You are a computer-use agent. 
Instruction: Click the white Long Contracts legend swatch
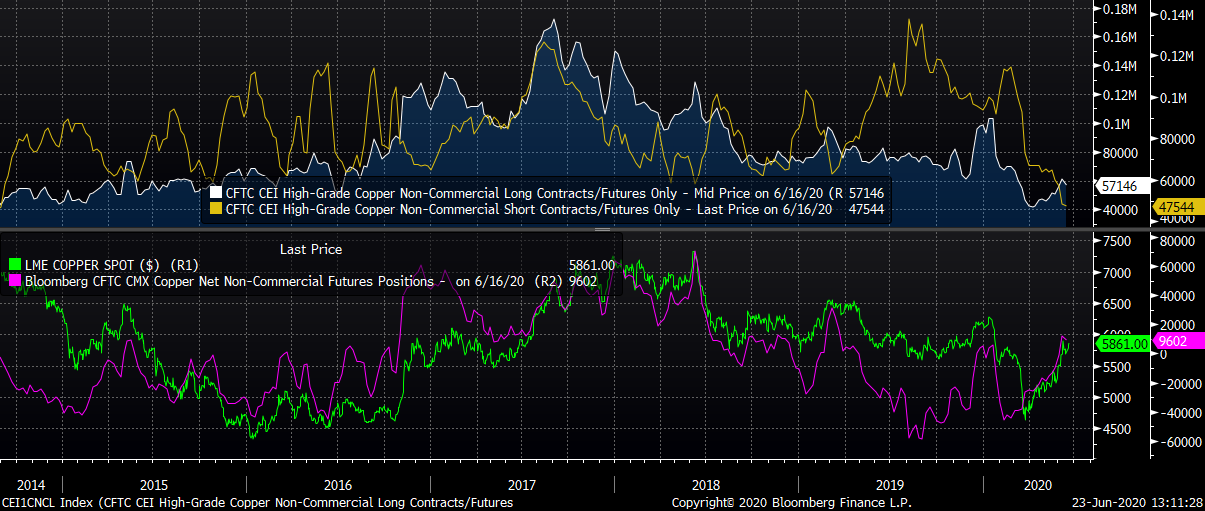coord(216,192)
